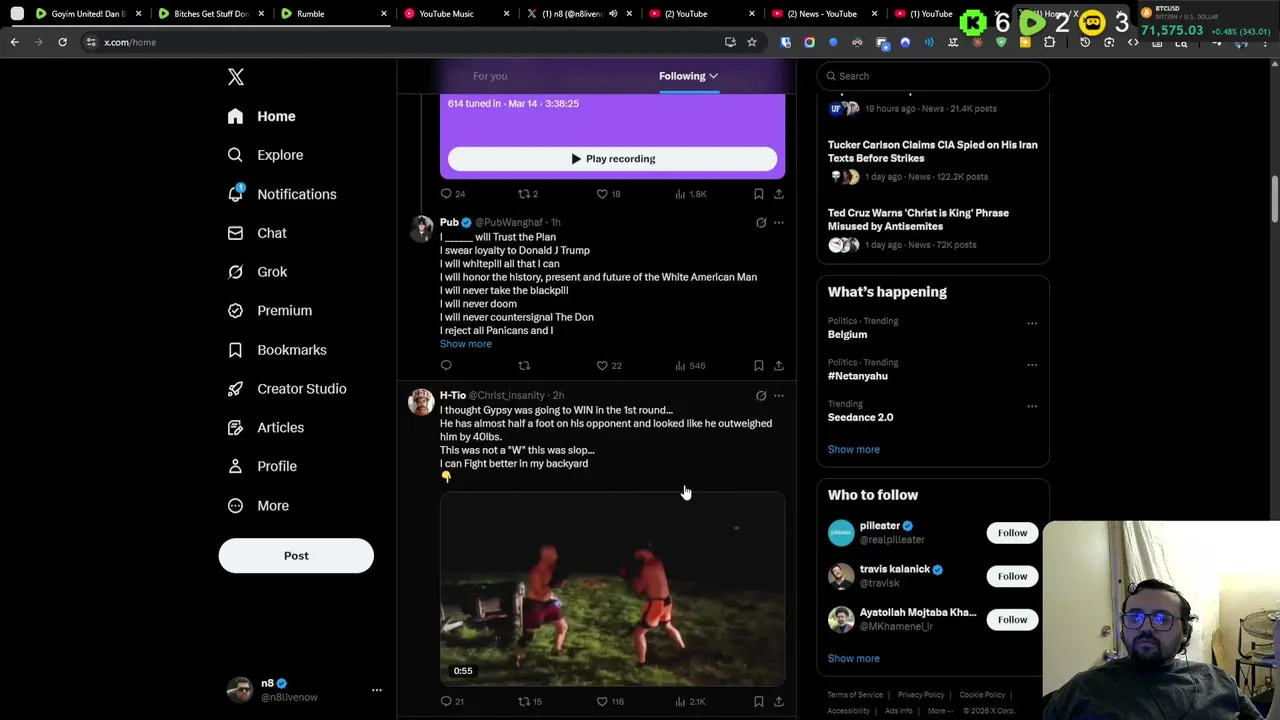Screen dimensions: 1280x720
Task: Switch to the YouTube Music browser tab
Action: pos(455,14)
